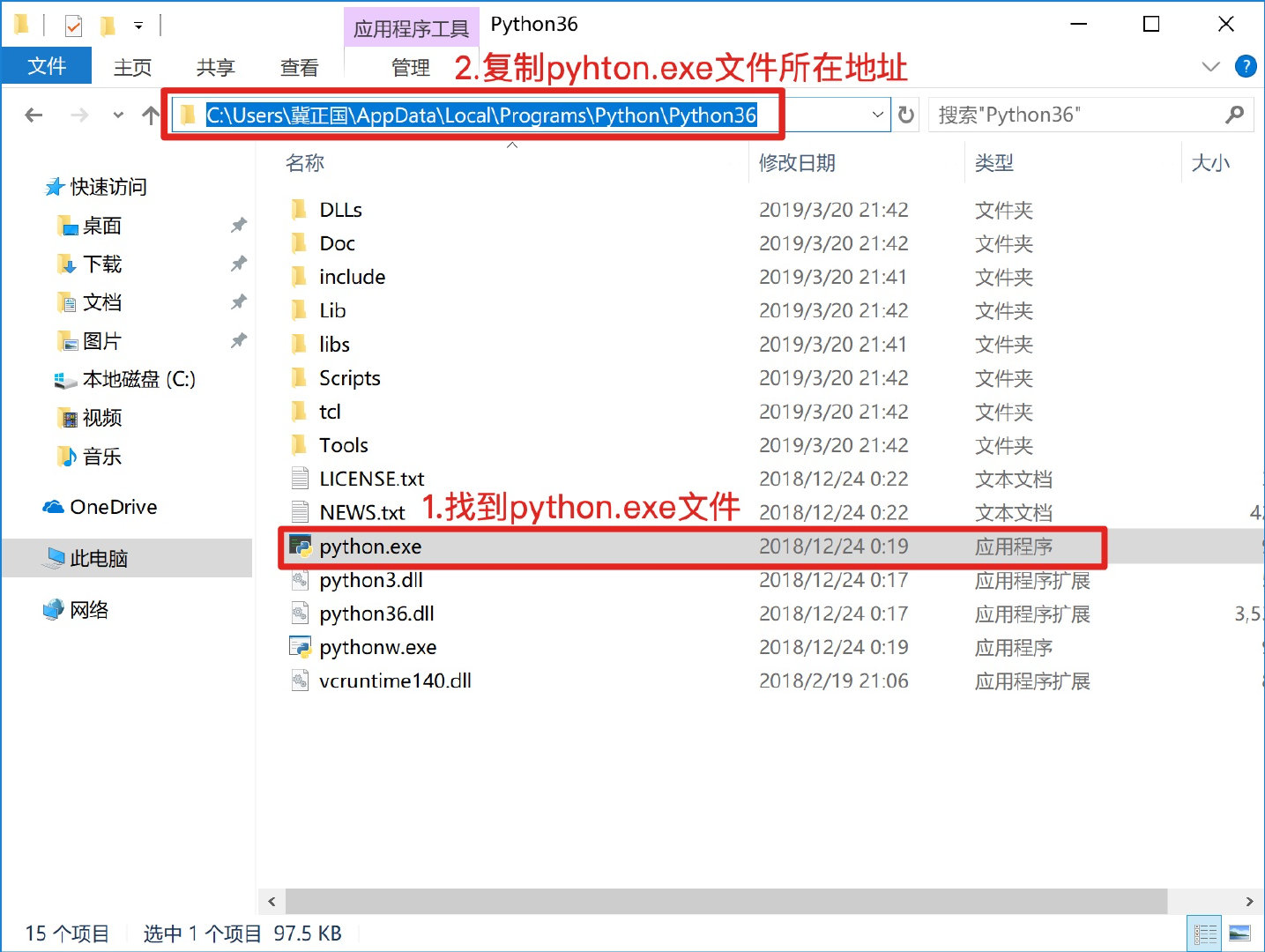Image resolution: width=1265 pixels, height=952 pixels.
Task: Open OneDrive in the navigation pane
Action: pos(113,507)
